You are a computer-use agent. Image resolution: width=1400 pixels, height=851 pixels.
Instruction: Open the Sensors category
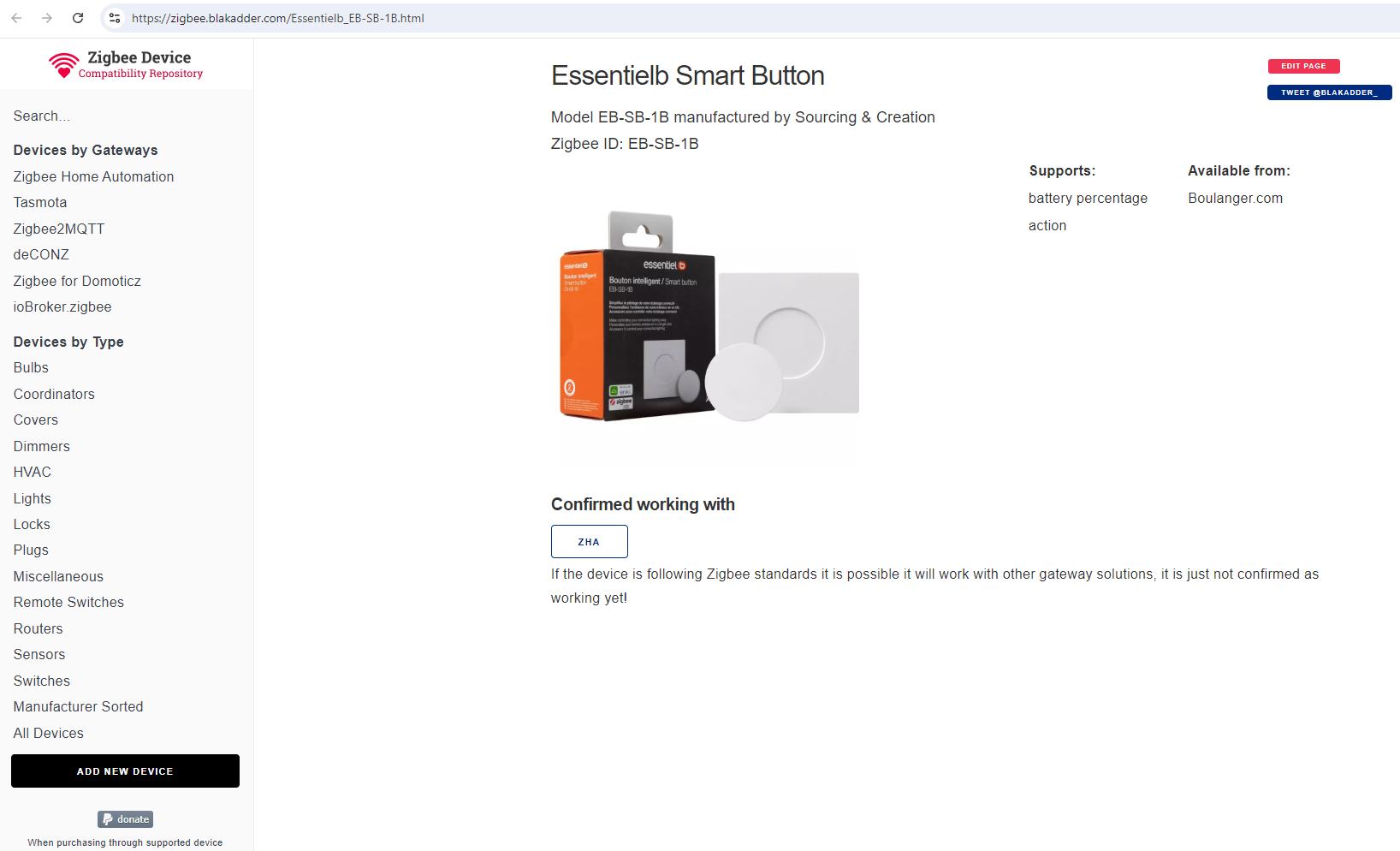pyautogui.click(x=39, y=654)
